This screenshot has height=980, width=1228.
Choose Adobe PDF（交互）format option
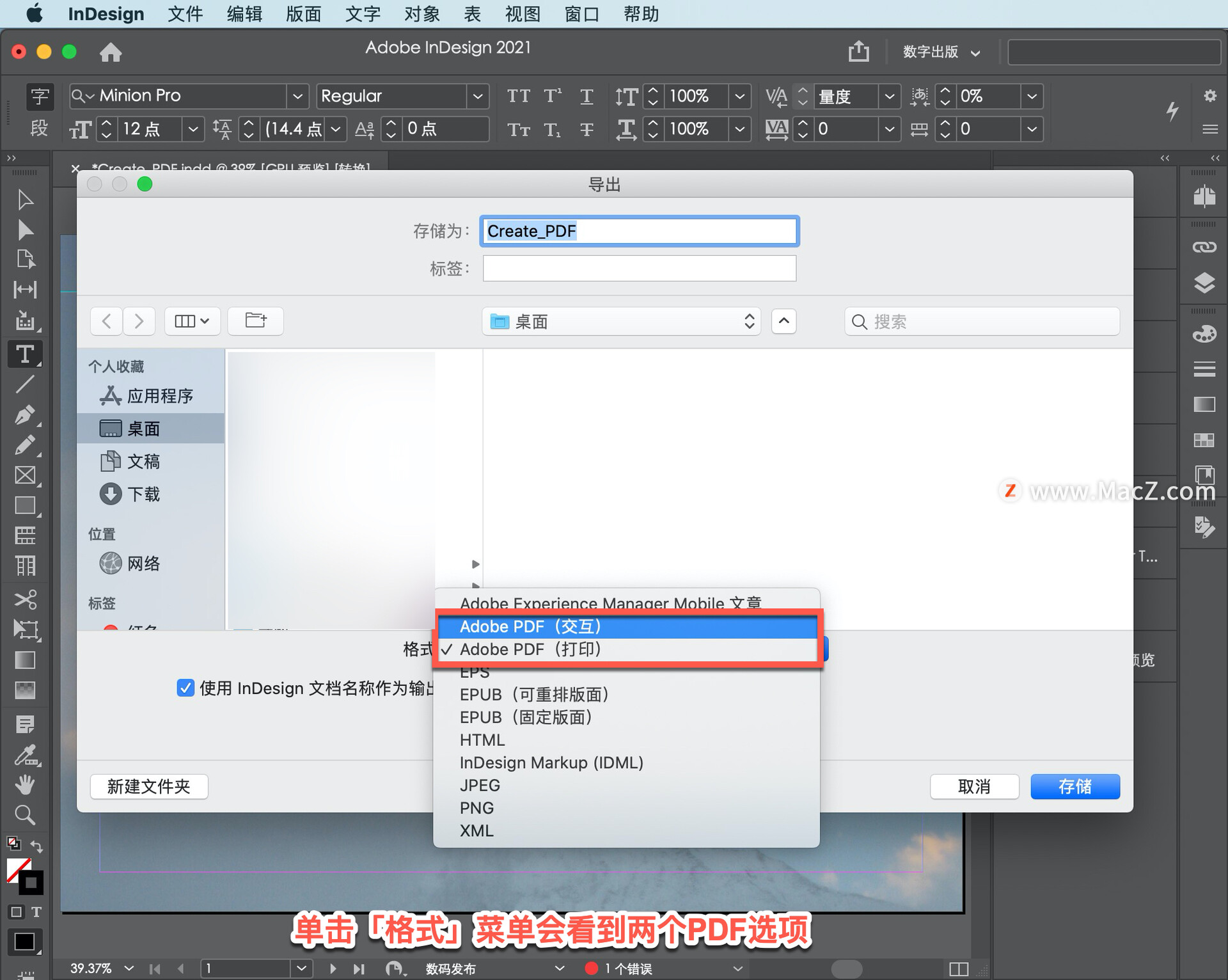627,626
